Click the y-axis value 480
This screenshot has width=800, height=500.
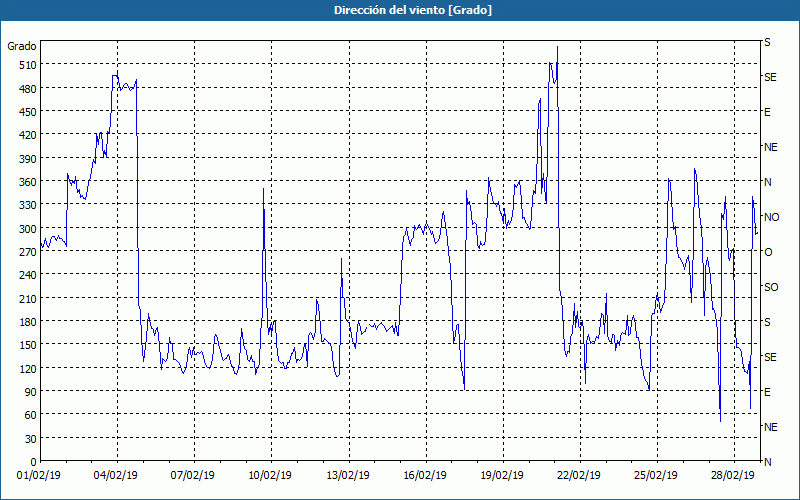point(28,89)
